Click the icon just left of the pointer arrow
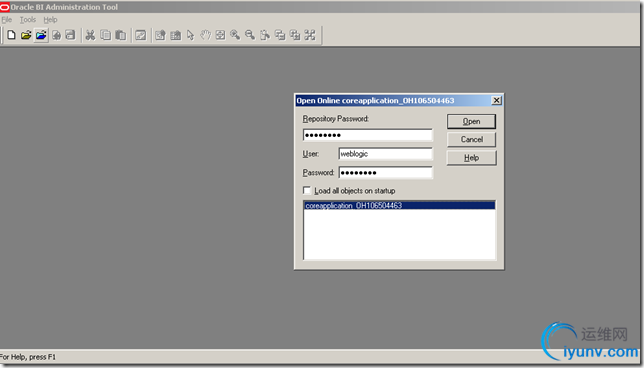The height and width of the screenshot is (368, 644). (175, 35)
